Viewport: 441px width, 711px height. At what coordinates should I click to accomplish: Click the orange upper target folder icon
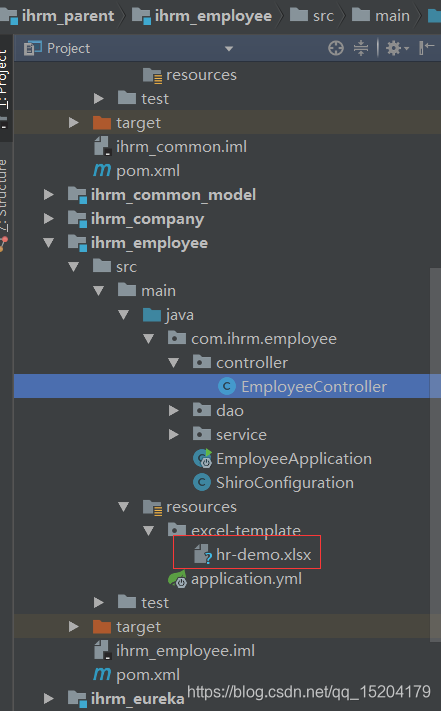[102, 122]
